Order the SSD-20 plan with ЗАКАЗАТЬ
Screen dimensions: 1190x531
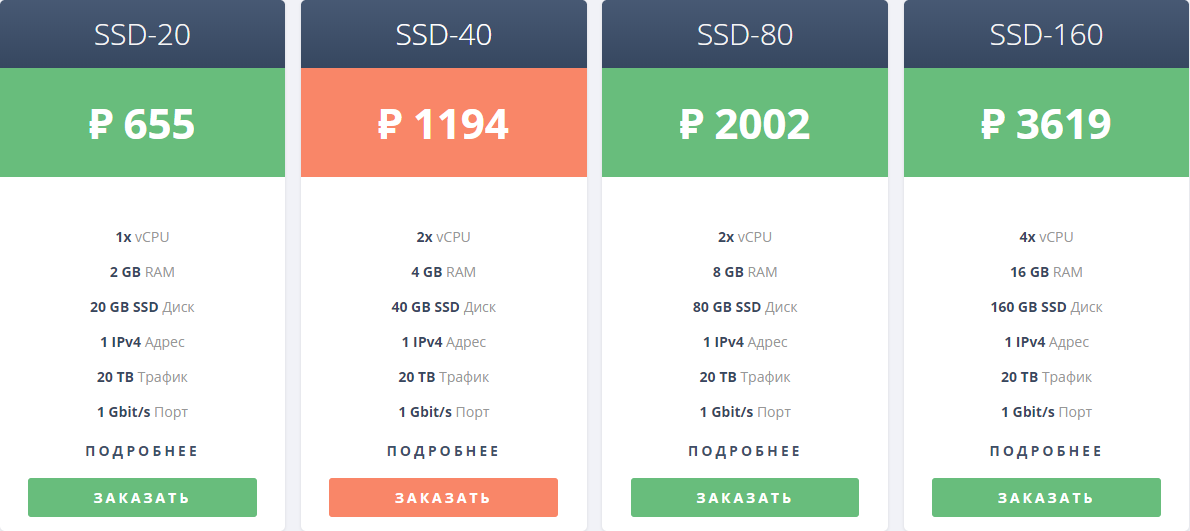pyautogui.click(x=142, y=498)
